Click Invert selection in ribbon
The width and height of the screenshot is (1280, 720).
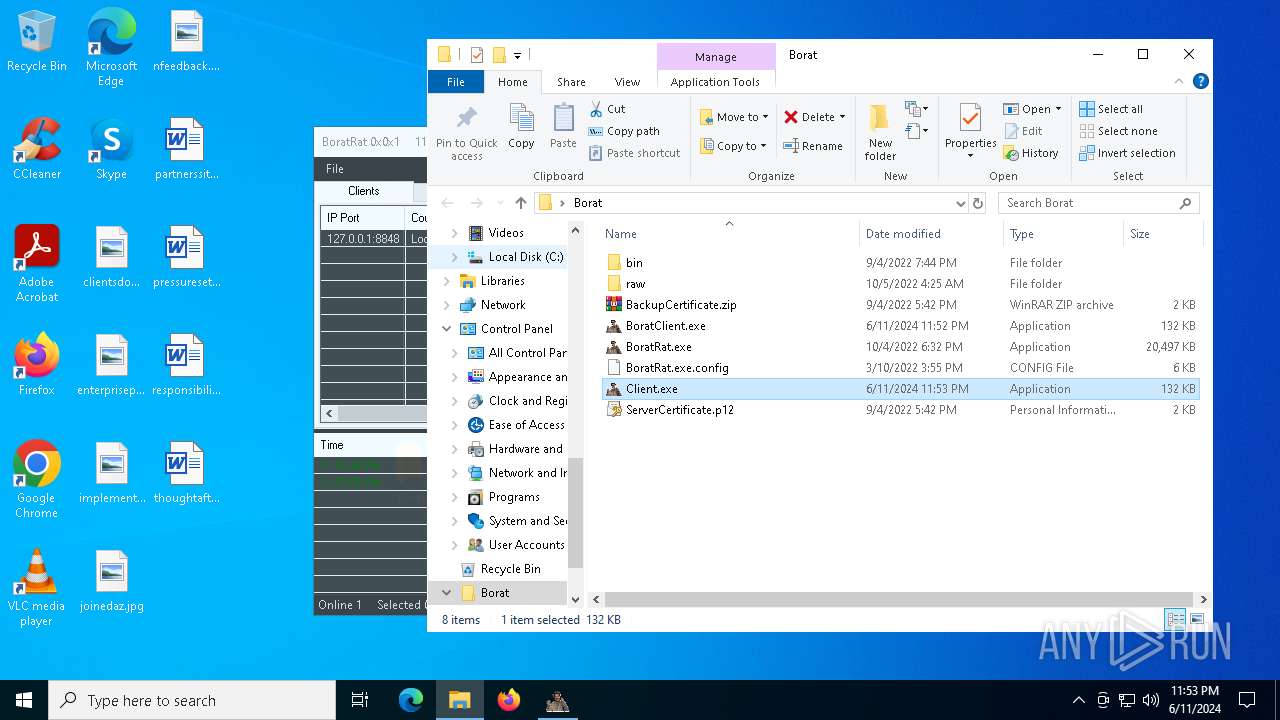(x=1127, y=153)
